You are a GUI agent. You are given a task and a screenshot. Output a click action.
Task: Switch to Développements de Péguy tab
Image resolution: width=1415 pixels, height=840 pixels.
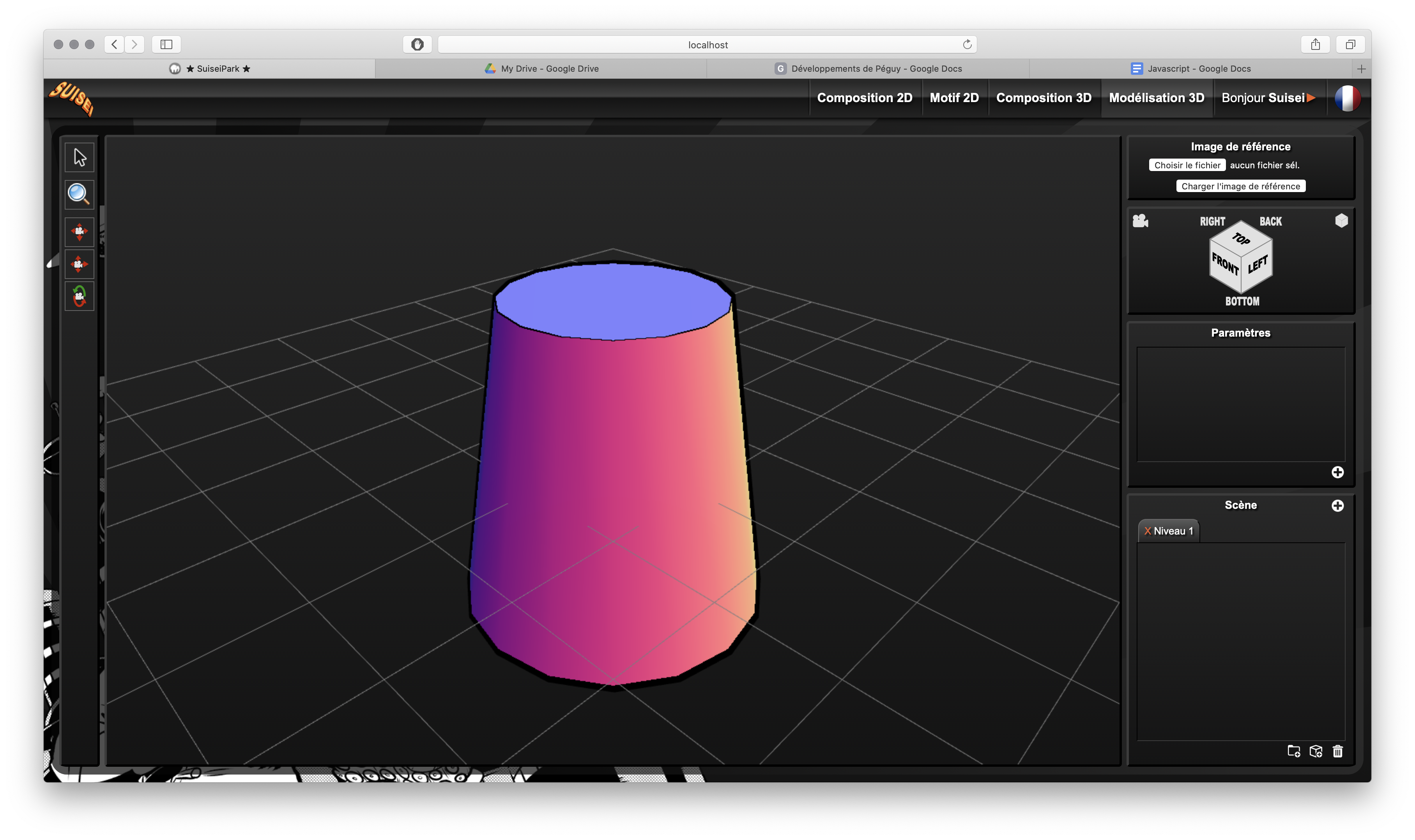pos(868,69)
